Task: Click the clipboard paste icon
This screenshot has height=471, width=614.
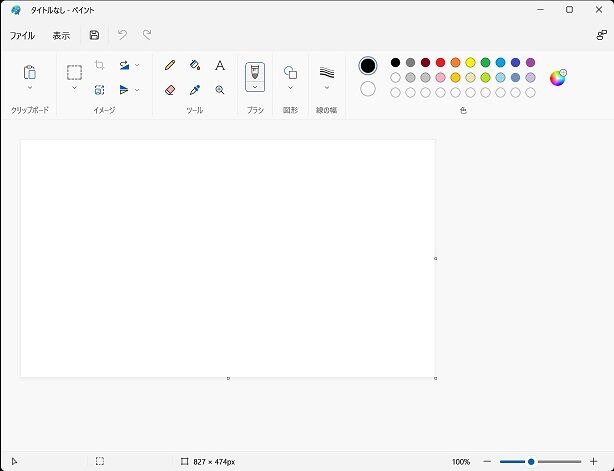Action: pyautogui.click(x=30, y=72)
